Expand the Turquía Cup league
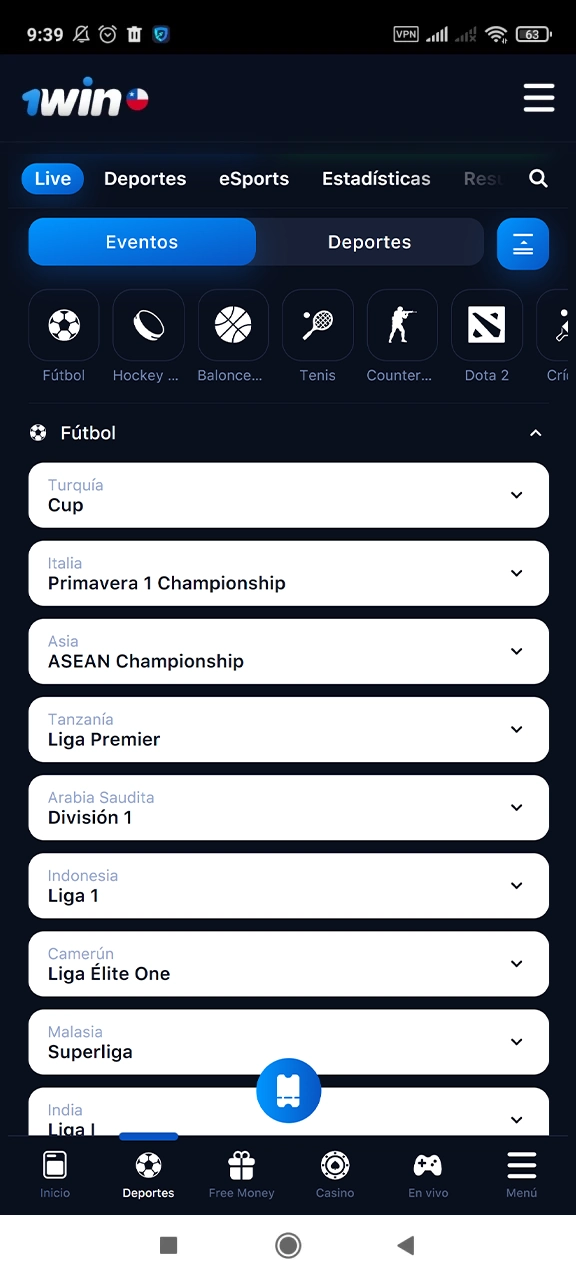The image size is (576, 1280). pos(517,495)
